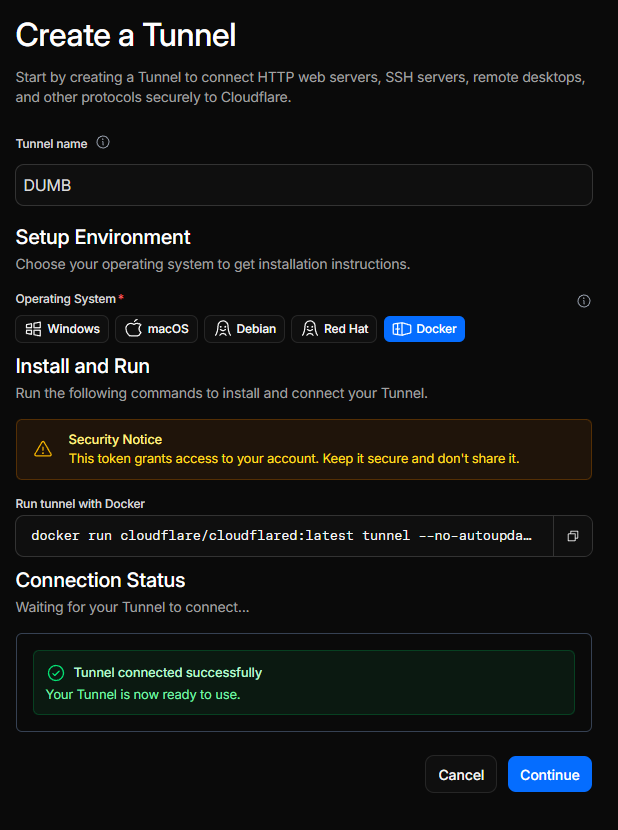The image size is (618, 830).
Task: Click 'Waiting for your Tunnel to connect...' text
Action: pos(132,607)
